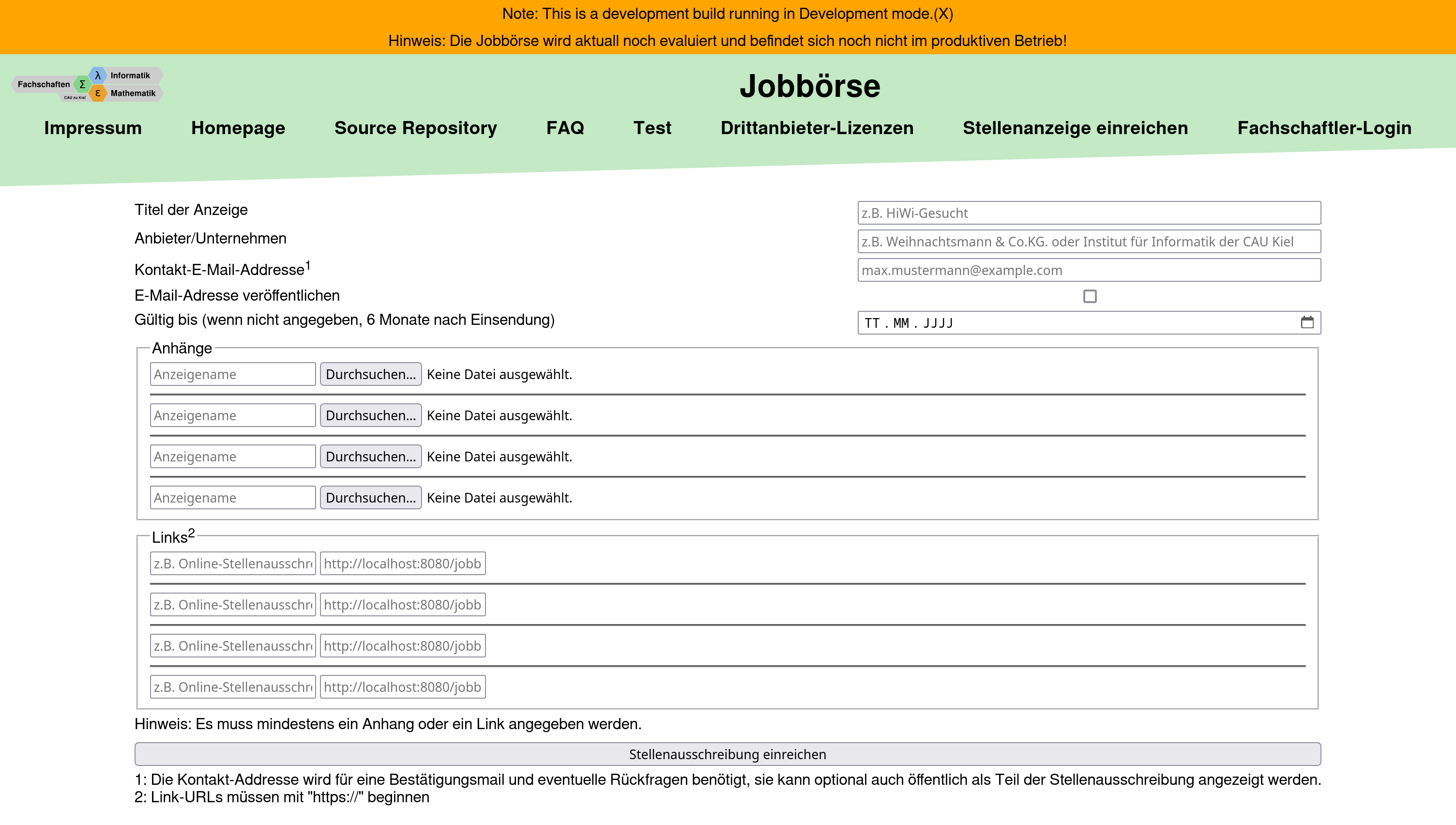
Task: Click the first link URL field
Action: coord(402,564)
